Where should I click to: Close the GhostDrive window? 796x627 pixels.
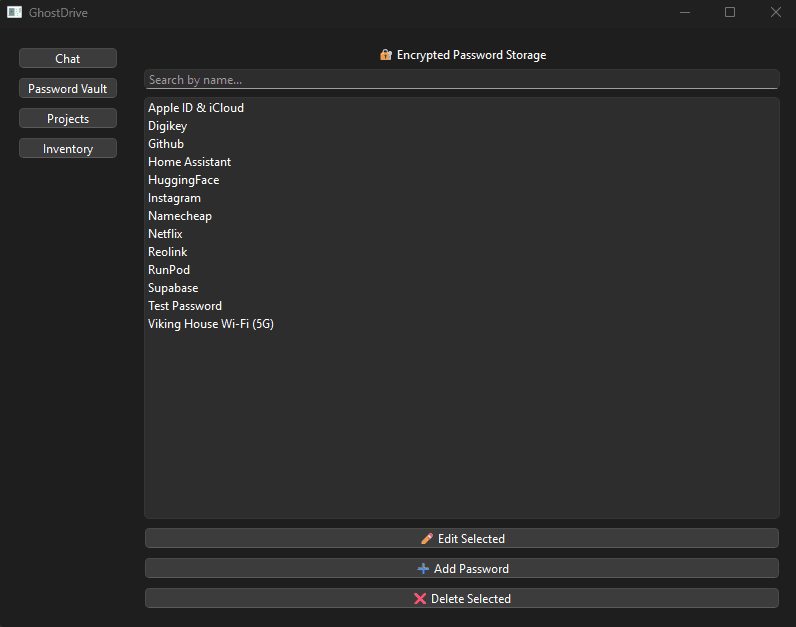775,12
